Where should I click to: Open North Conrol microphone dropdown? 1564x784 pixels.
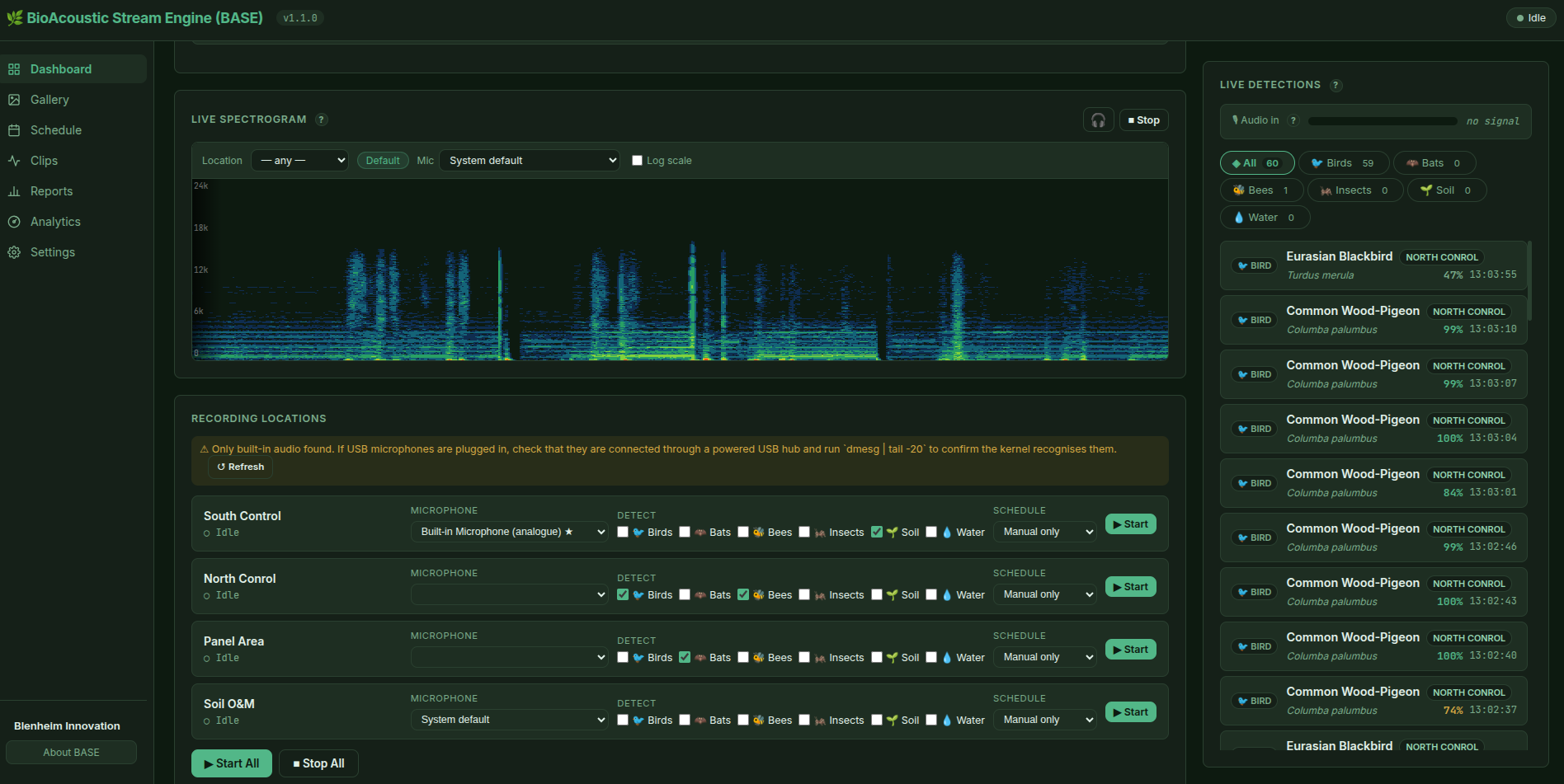pyautogui.click(x=510, y=594)
